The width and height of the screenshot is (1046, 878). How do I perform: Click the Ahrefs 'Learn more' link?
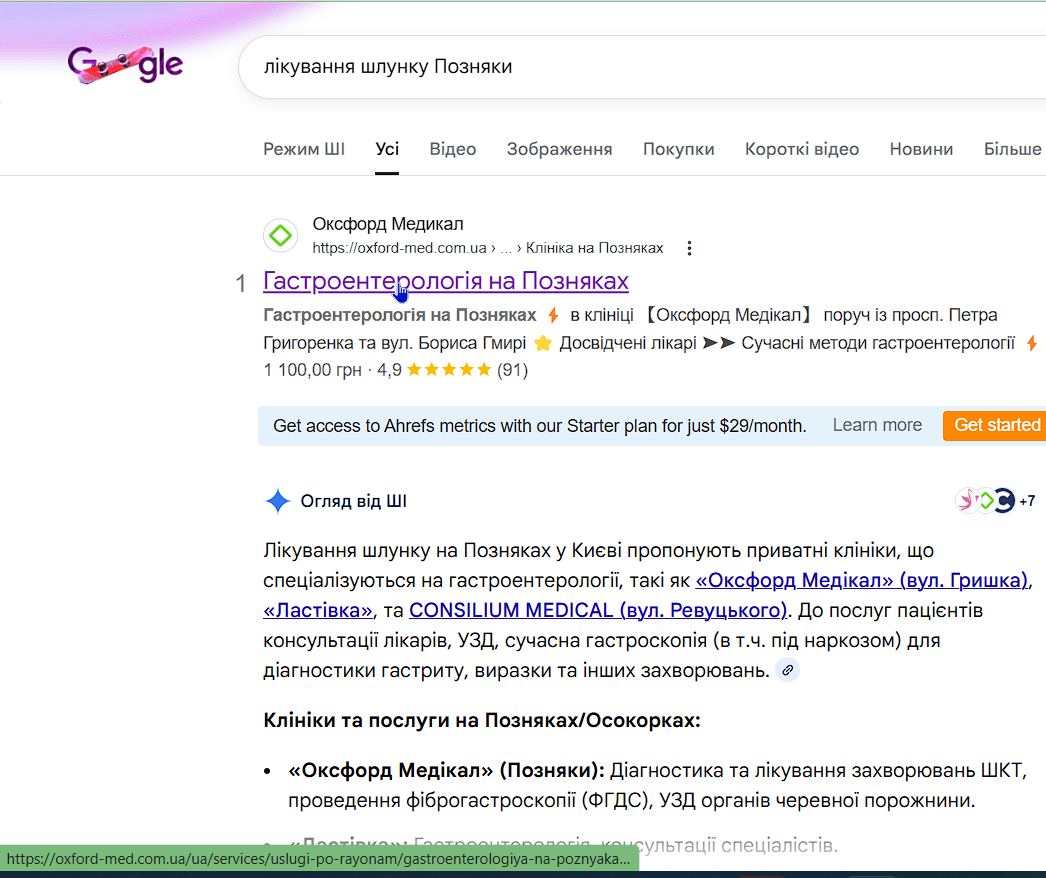pyautogui.click(x=877, y=425)
